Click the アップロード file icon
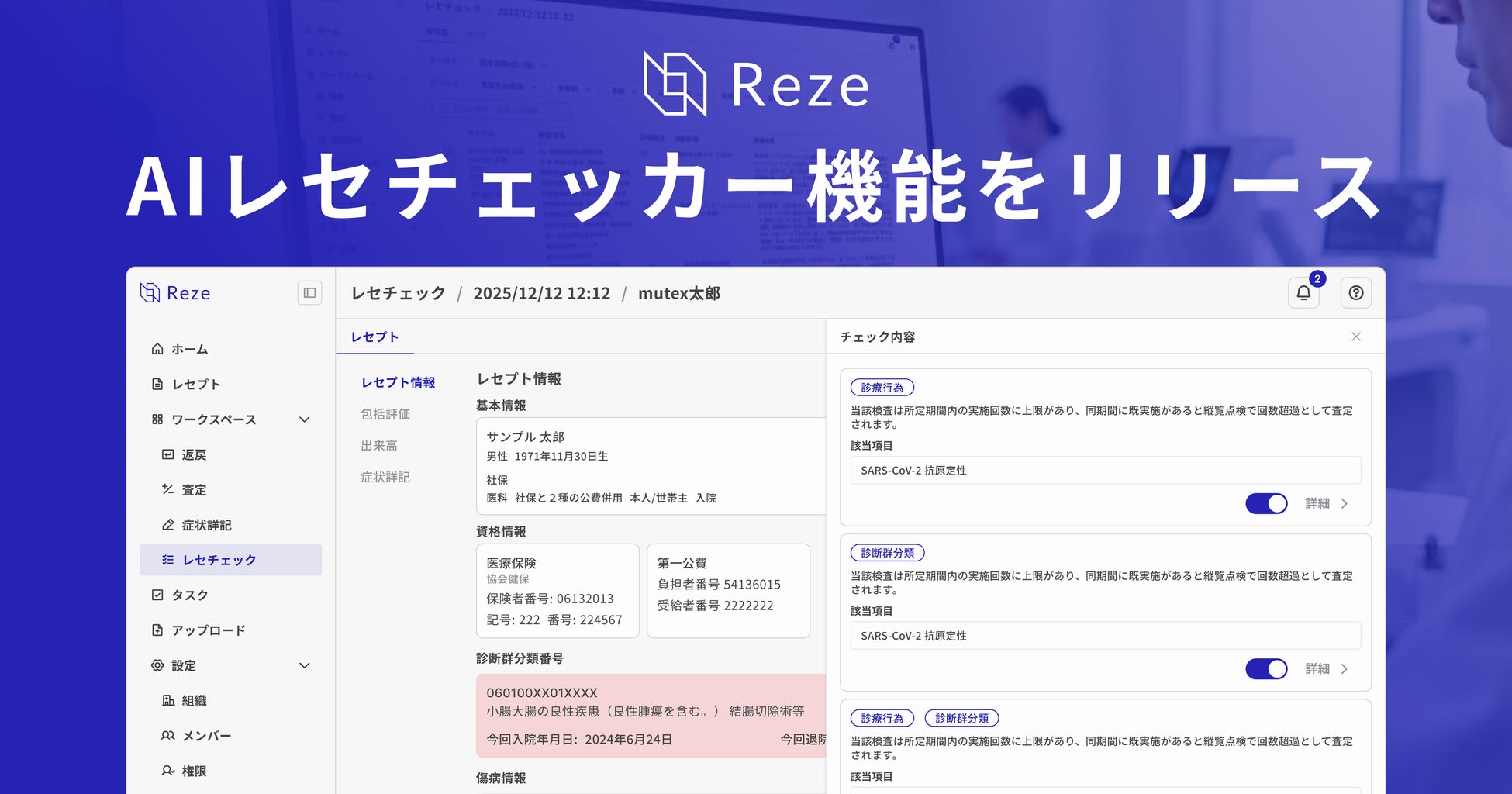Screen dimensions: 1512x794 click(157, 630)
